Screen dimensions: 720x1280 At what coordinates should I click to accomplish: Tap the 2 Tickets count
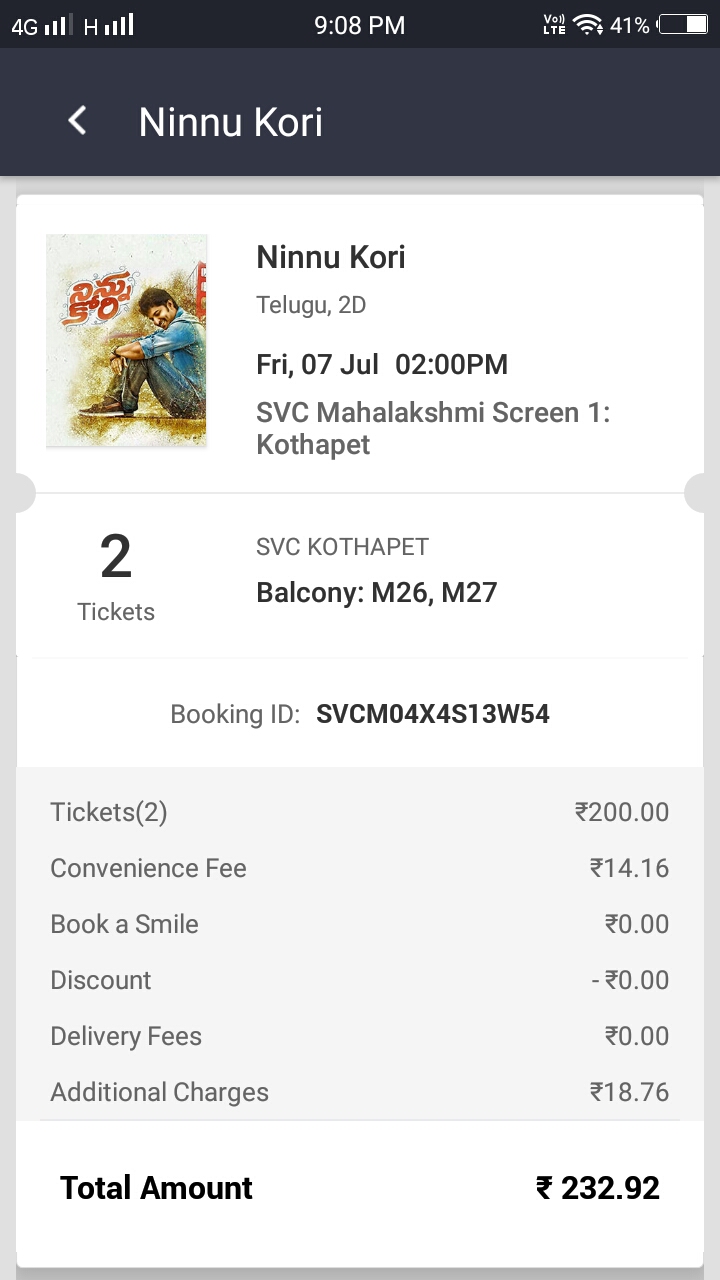tap(116, 577)
